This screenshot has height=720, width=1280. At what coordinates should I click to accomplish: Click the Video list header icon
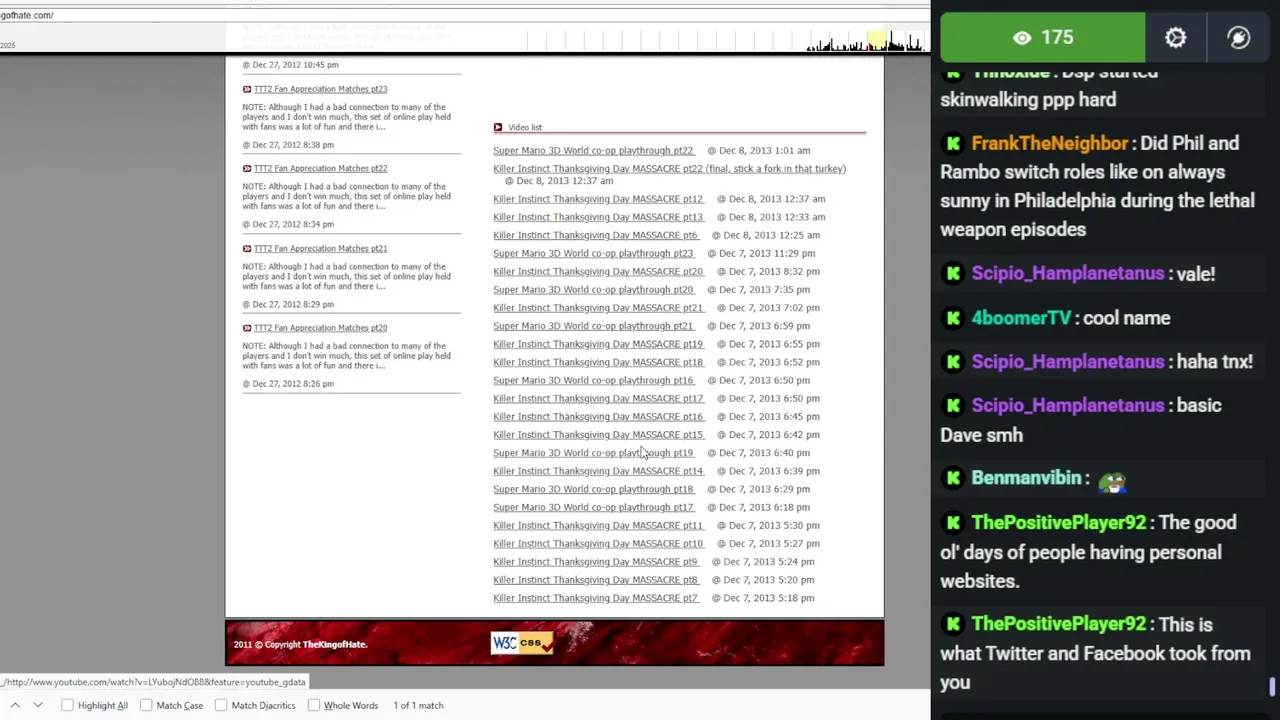498,127
